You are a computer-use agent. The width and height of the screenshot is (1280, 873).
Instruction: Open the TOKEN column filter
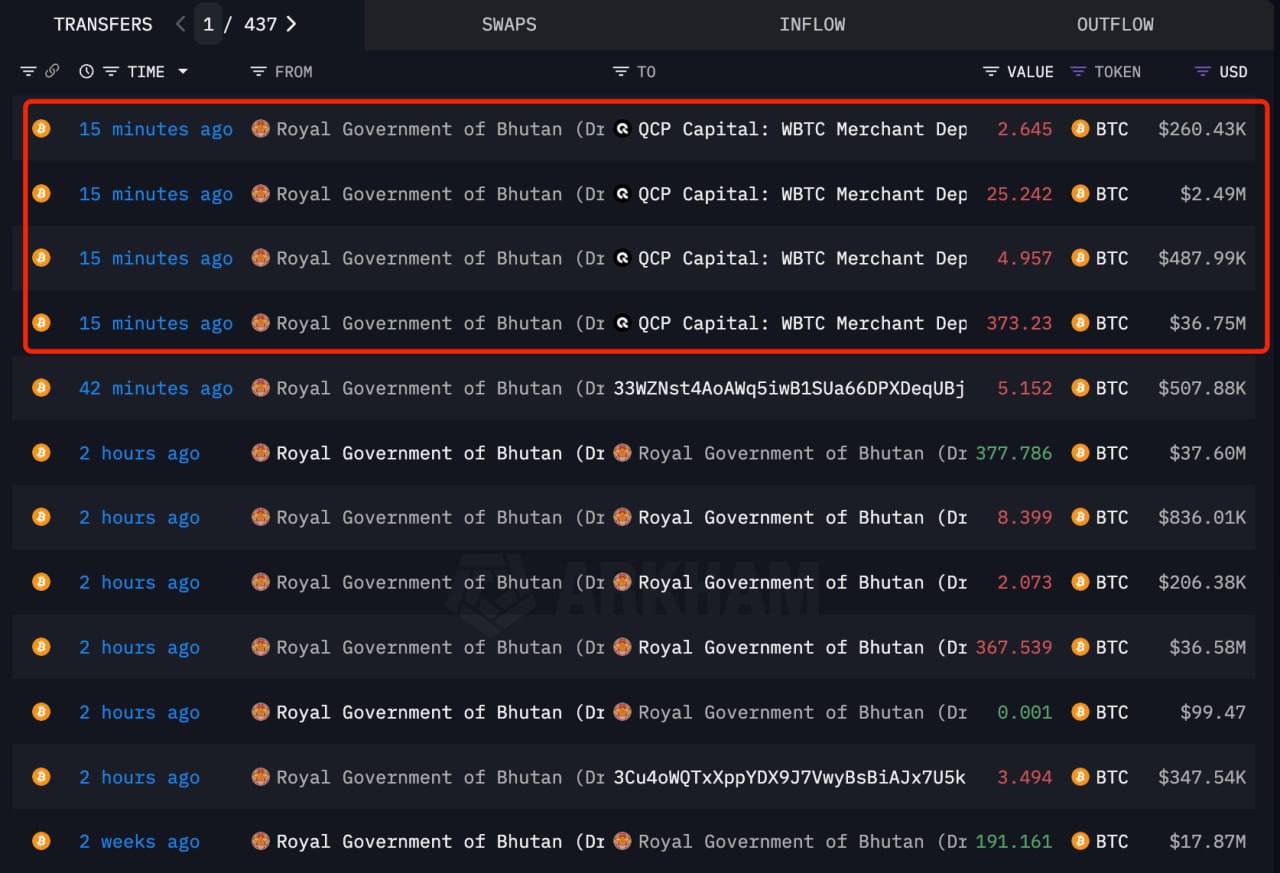coord(1078,72)
